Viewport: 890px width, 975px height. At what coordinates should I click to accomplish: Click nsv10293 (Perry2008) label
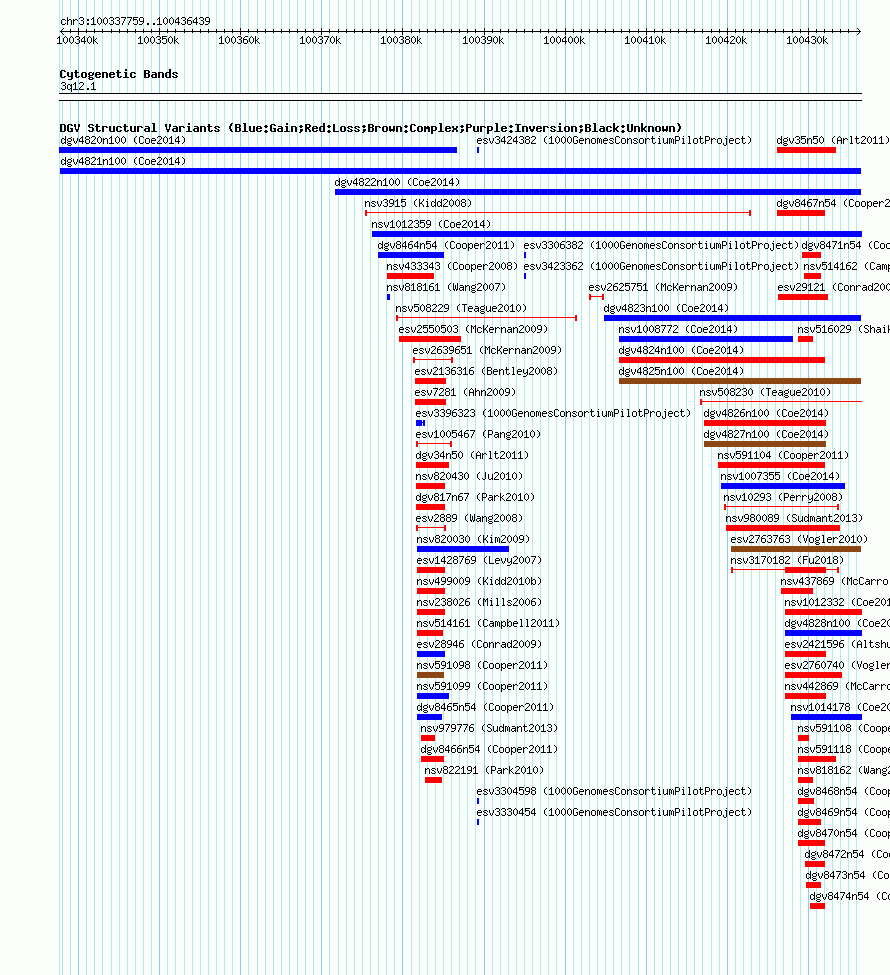point(783,497)
